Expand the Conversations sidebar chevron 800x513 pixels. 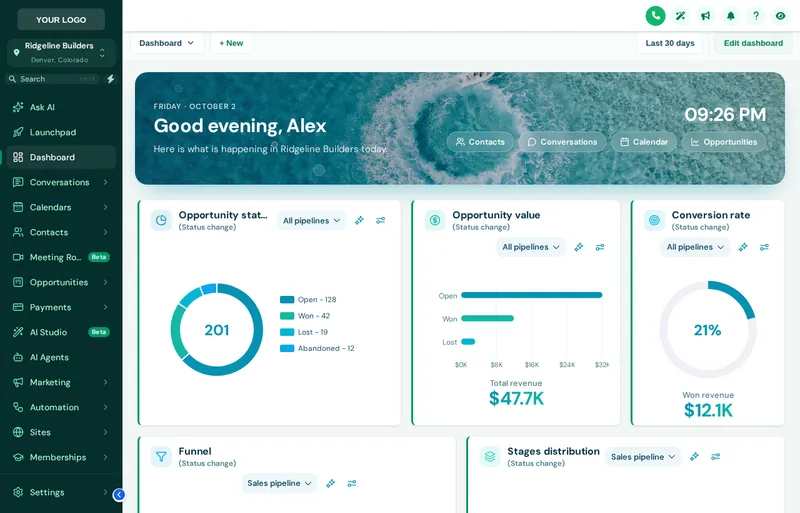click(x=106, y=182)
